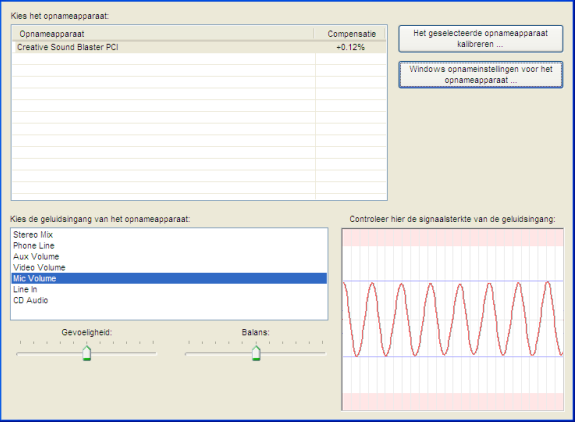575x422 pixels.
Task: Click the Gevoeligheid slider thumb
Action: coord(87,353)
